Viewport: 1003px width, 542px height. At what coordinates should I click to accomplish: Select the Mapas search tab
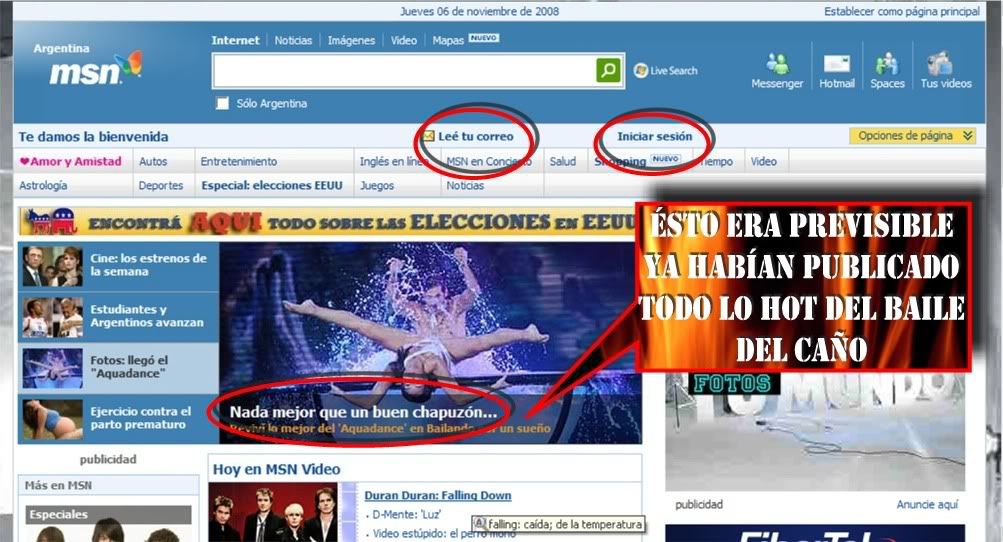point(448,40)
